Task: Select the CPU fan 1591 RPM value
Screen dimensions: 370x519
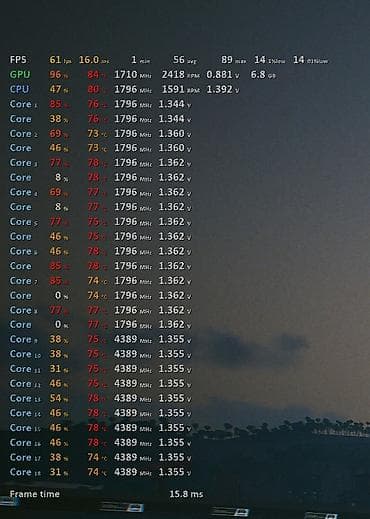Action: coord(181,89)
